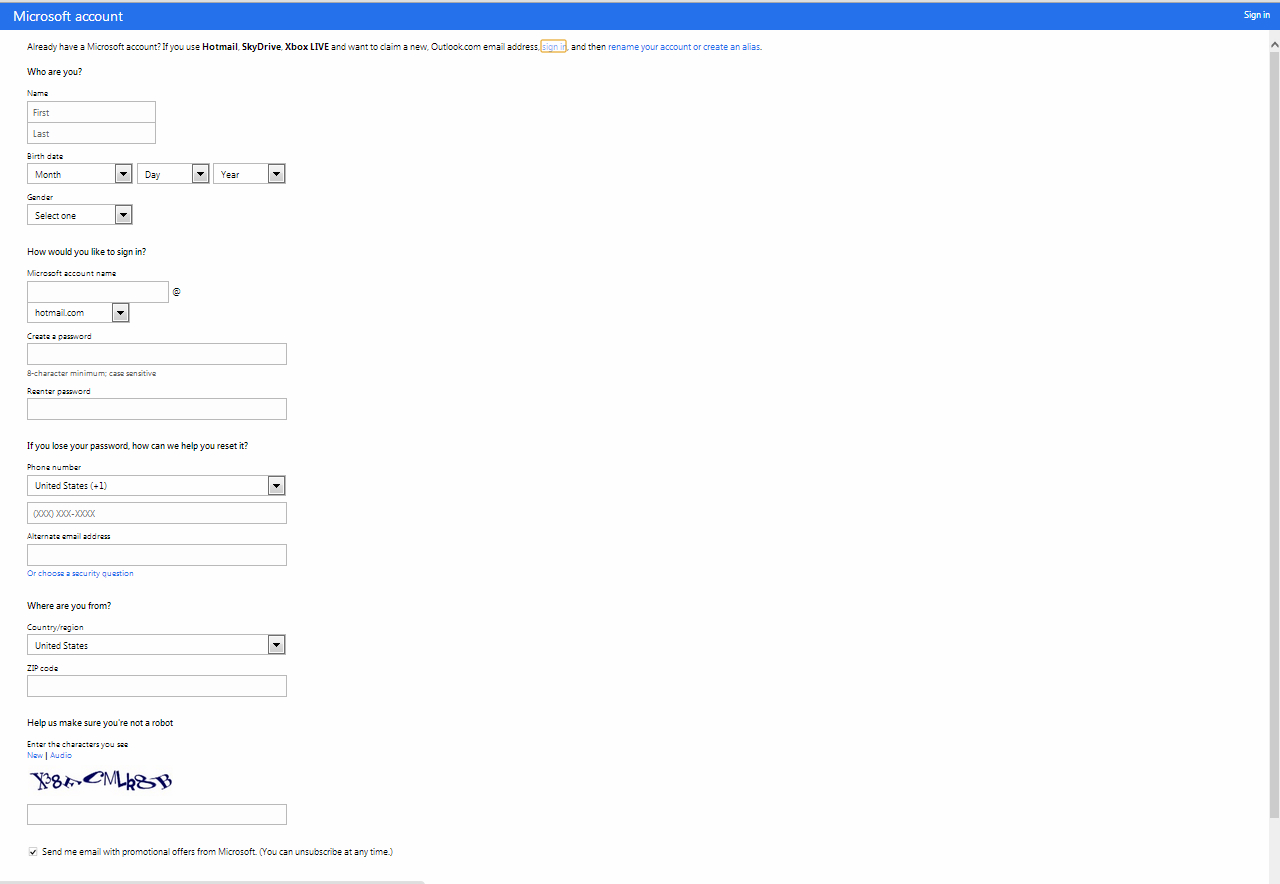The height and width of the screenshot is (884, 1280).
Task: Click the captcha characters image
Action: (x=100, y=780)
